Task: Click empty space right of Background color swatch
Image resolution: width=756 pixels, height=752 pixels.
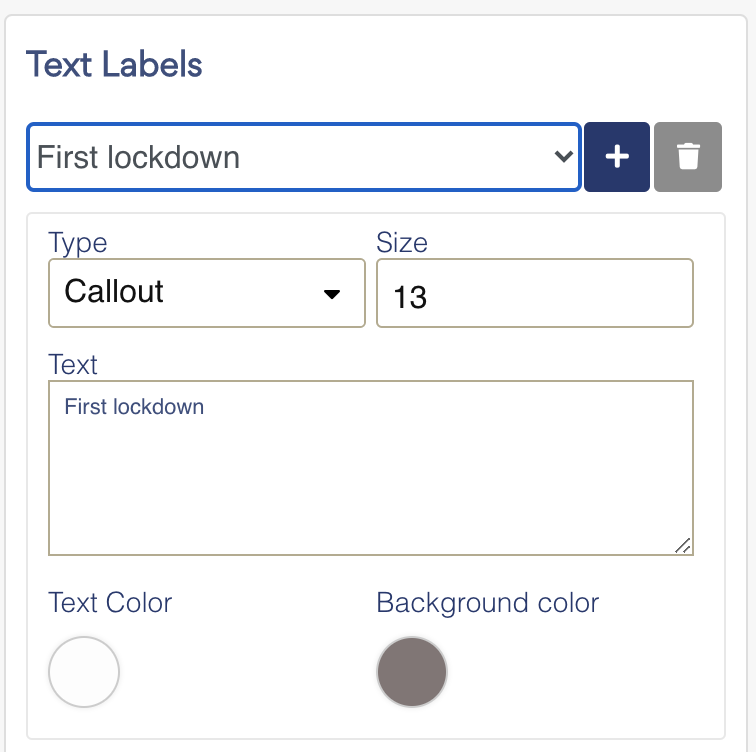Action: coord(579,672)
